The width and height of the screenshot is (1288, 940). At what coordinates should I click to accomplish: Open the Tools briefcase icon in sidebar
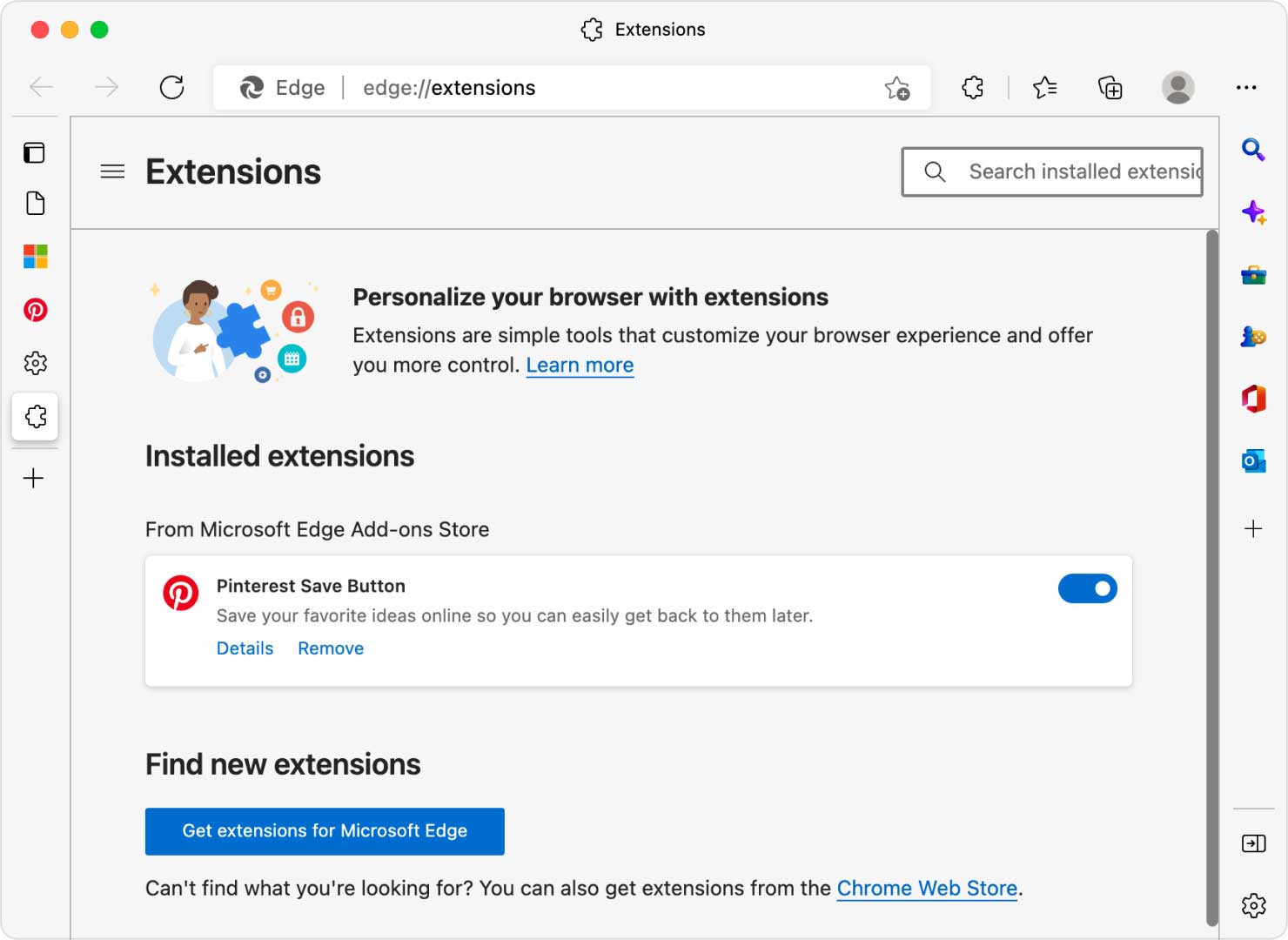1253,275
